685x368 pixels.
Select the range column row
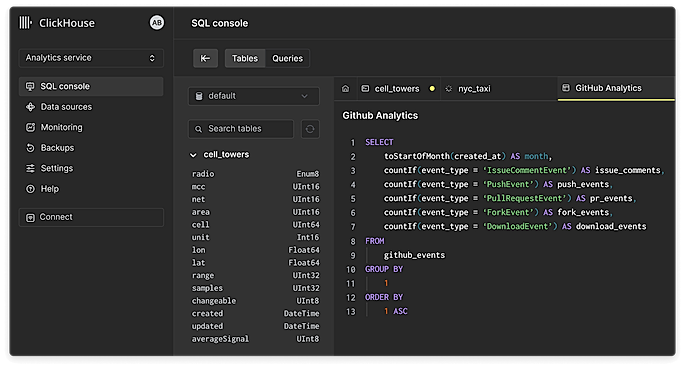(x=256, y=275)
